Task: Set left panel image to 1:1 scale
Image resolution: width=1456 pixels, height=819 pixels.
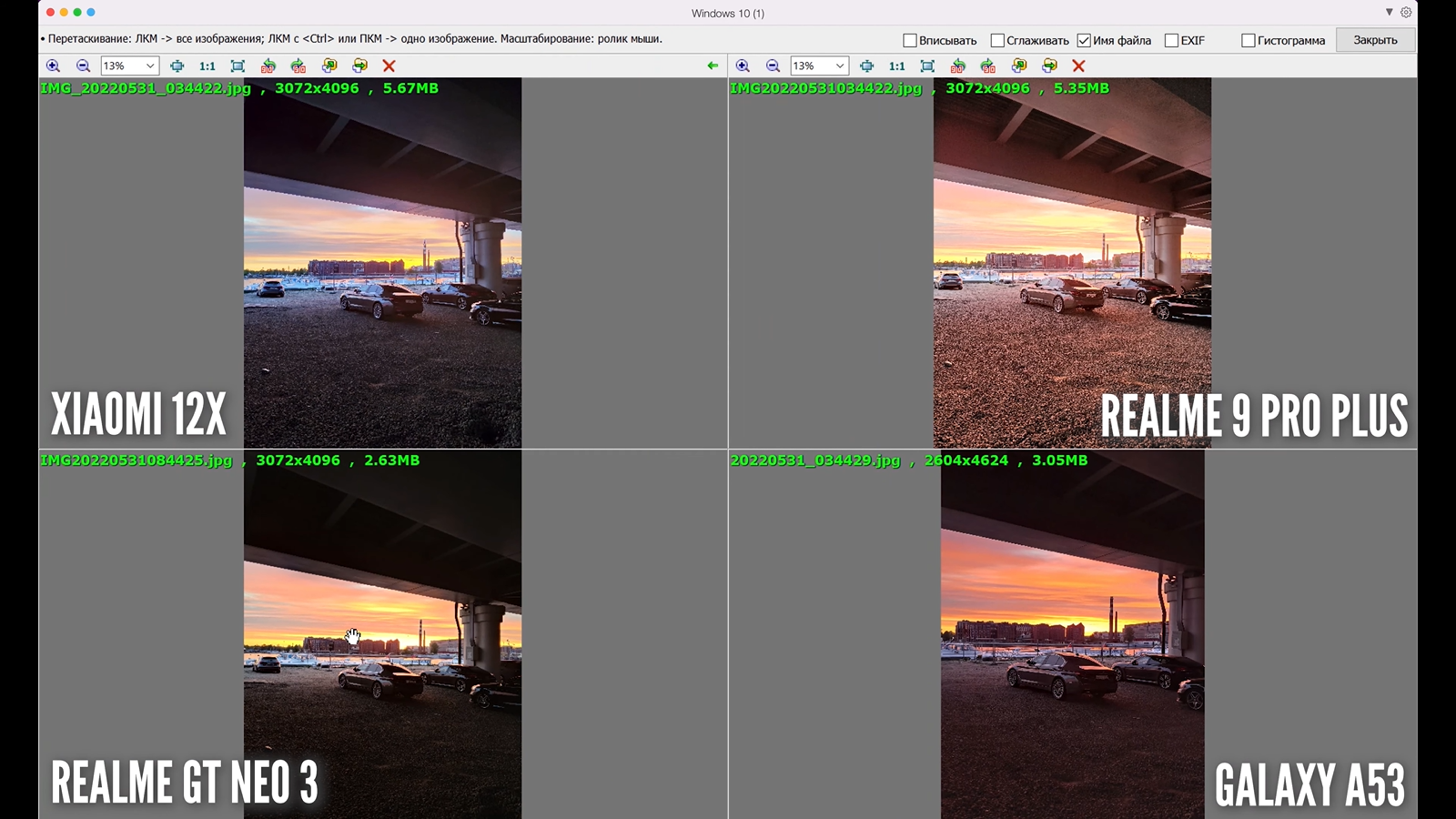Action: [207, 66]
